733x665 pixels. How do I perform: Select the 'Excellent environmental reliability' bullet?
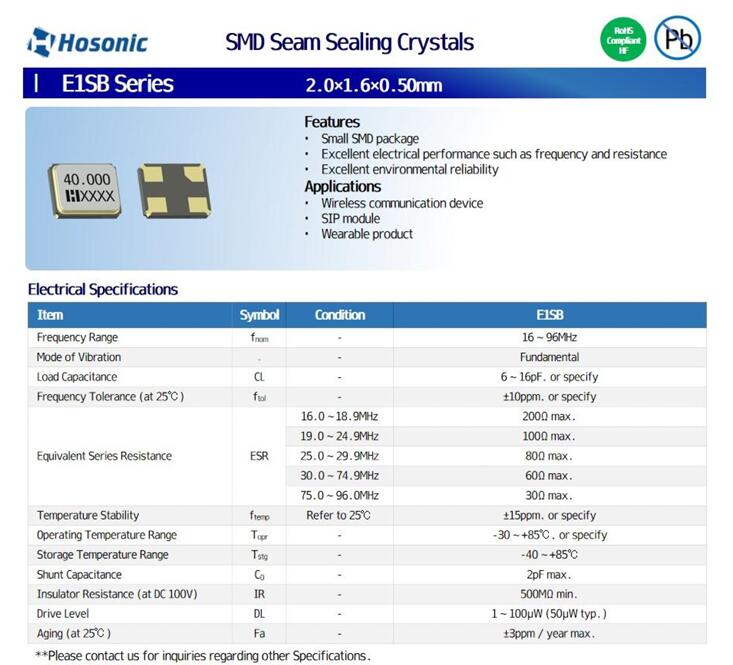410,169
